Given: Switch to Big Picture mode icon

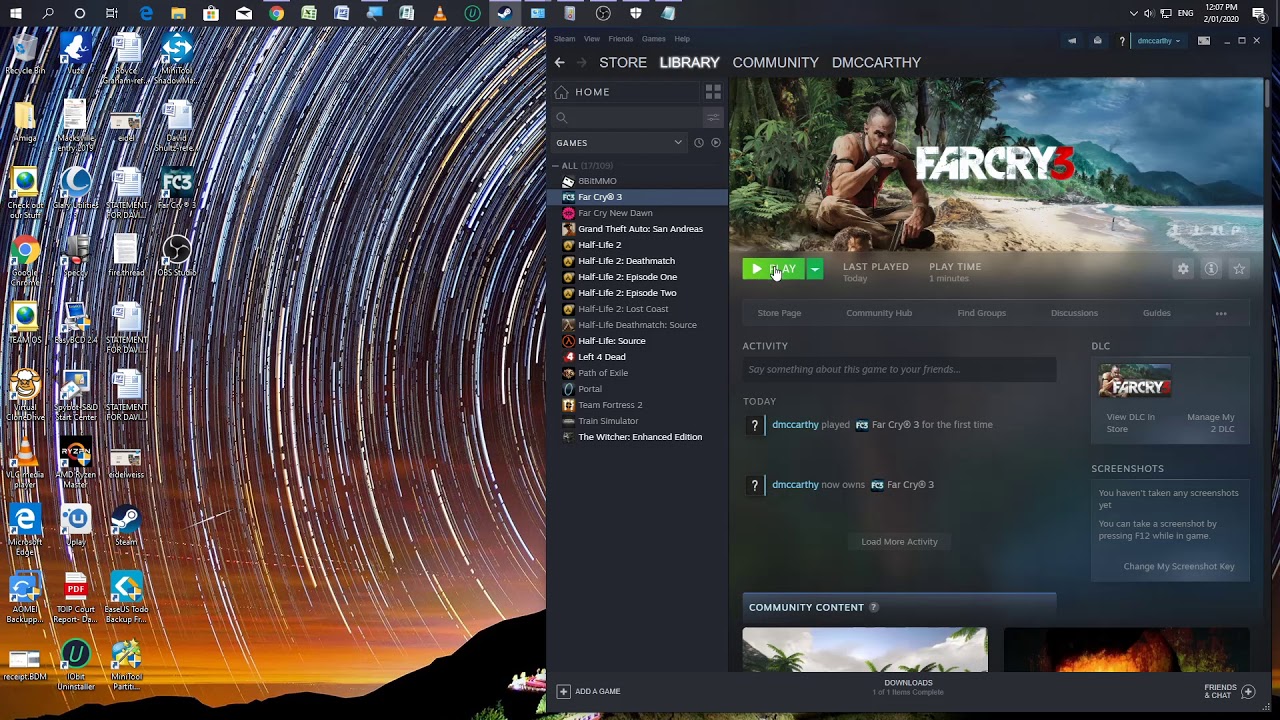Looking at the screenshot, I should 1204,41.
